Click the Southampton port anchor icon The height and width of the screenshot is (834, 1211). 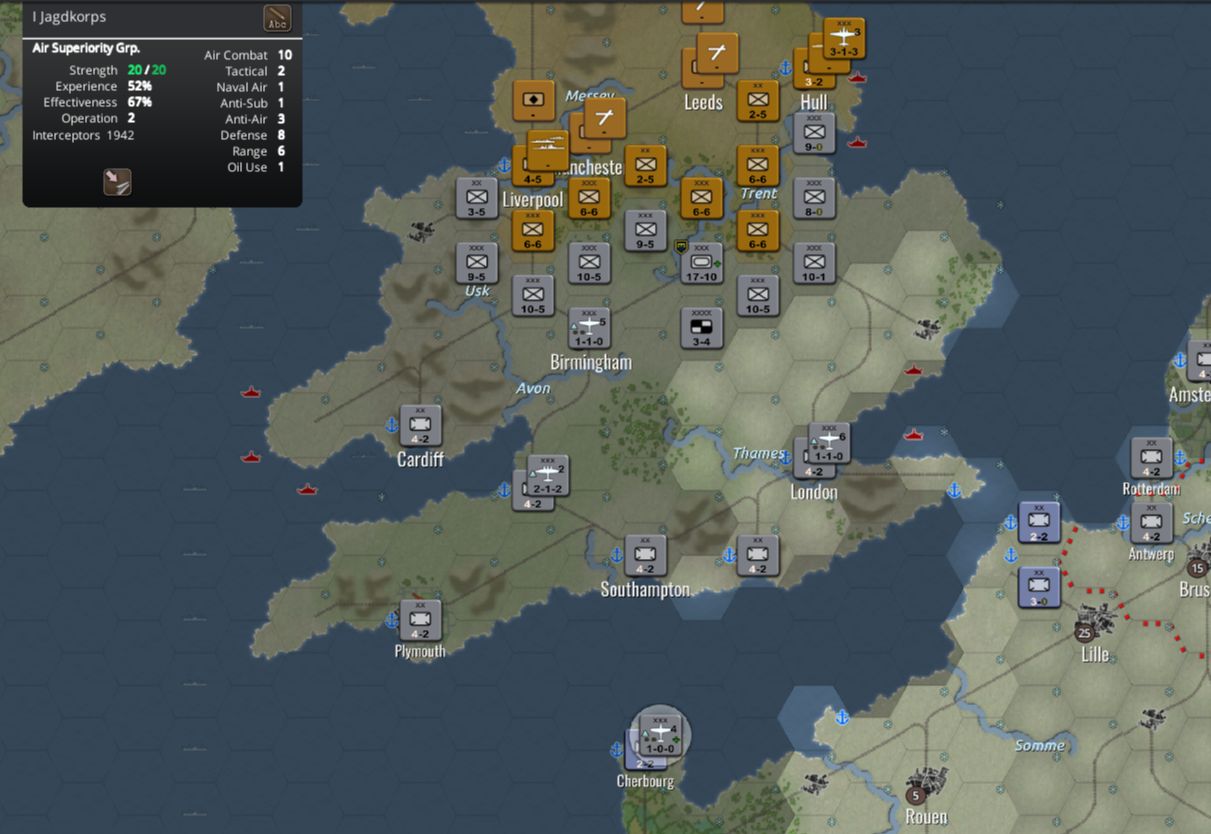pos(617,555)
